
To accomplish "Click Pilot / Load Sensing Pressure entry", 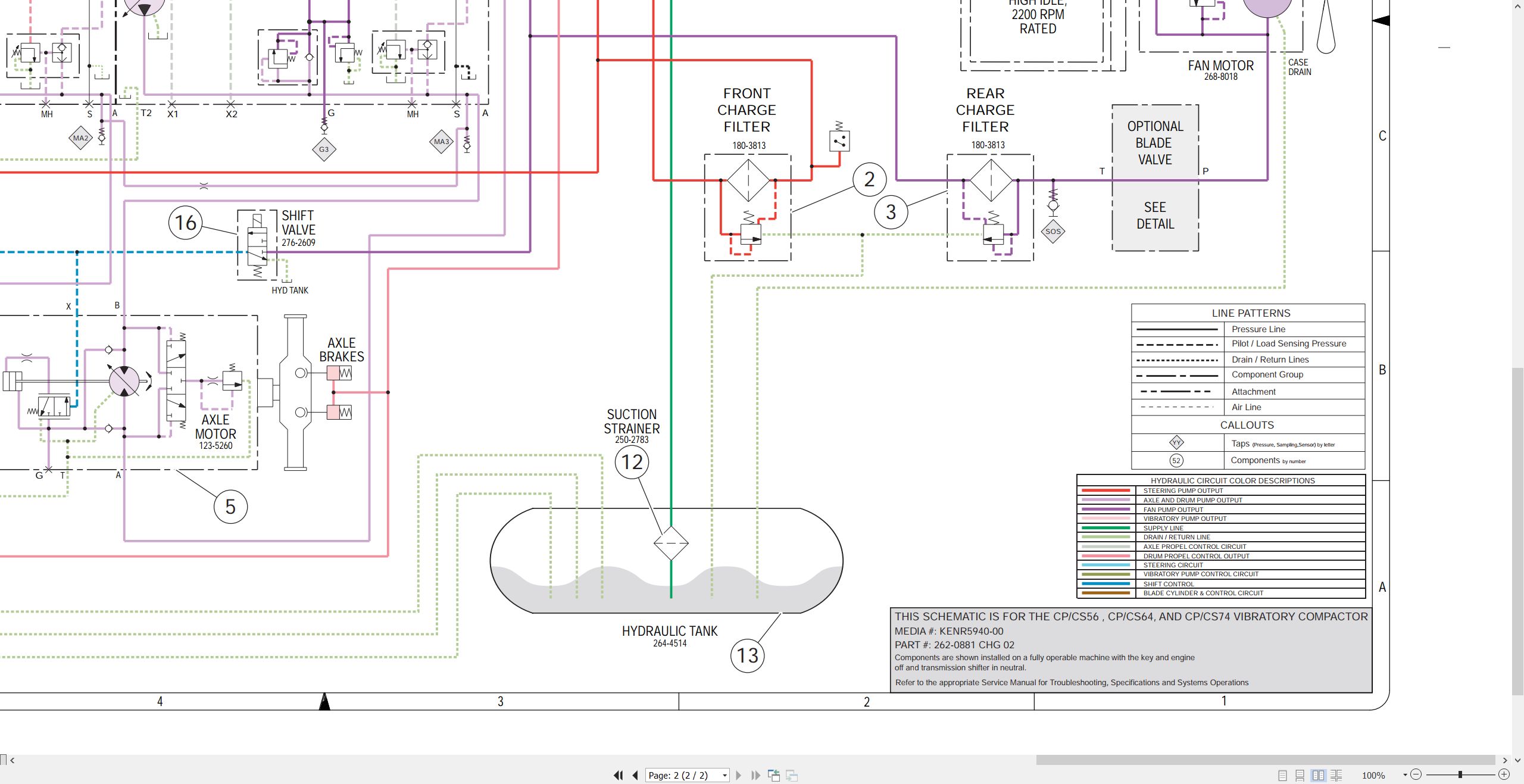I will 1289,343.
